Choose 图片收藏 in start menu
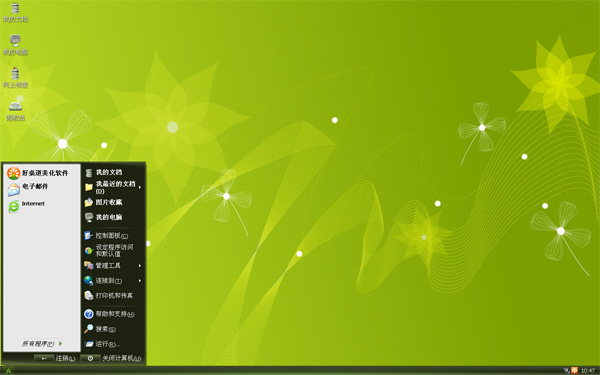 (x=103, y=202)
